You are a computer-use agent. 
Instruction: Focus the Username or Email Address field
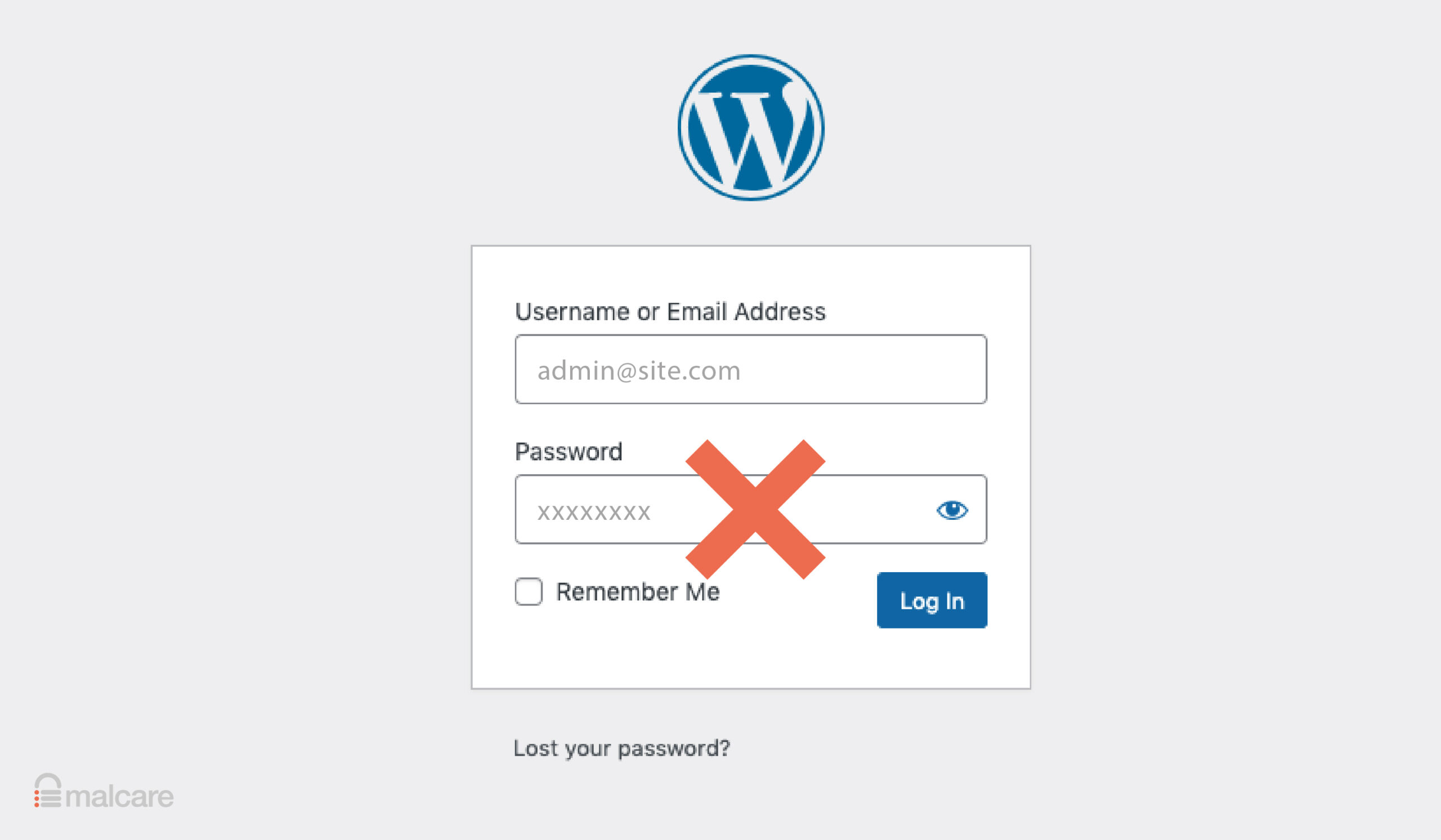[x=751, y=369]
